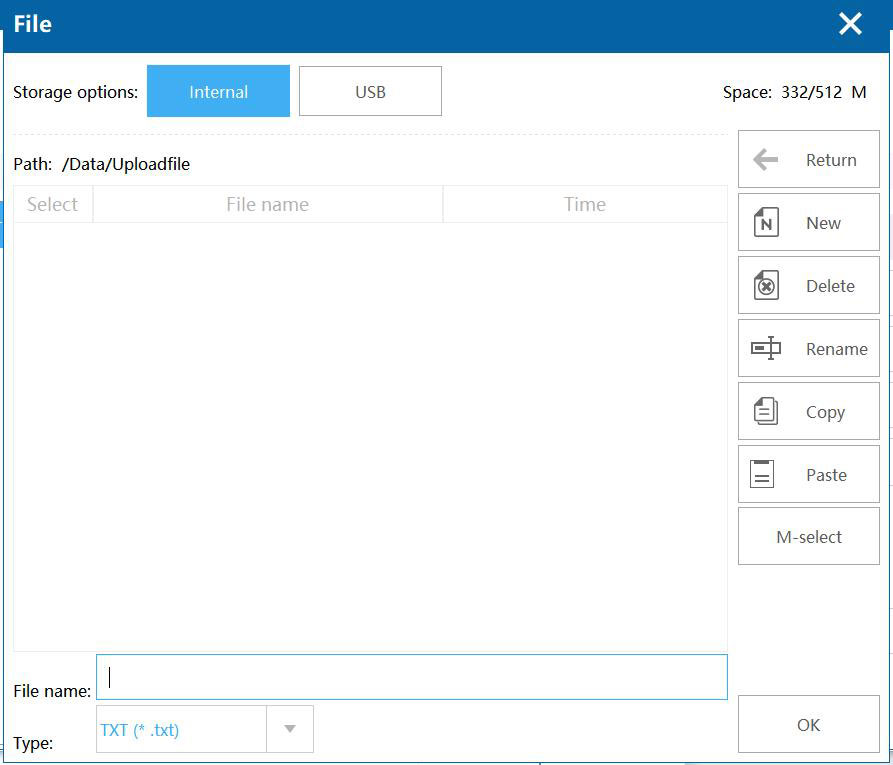
Task: Confirm with the OK button
Action: point(809,725)
